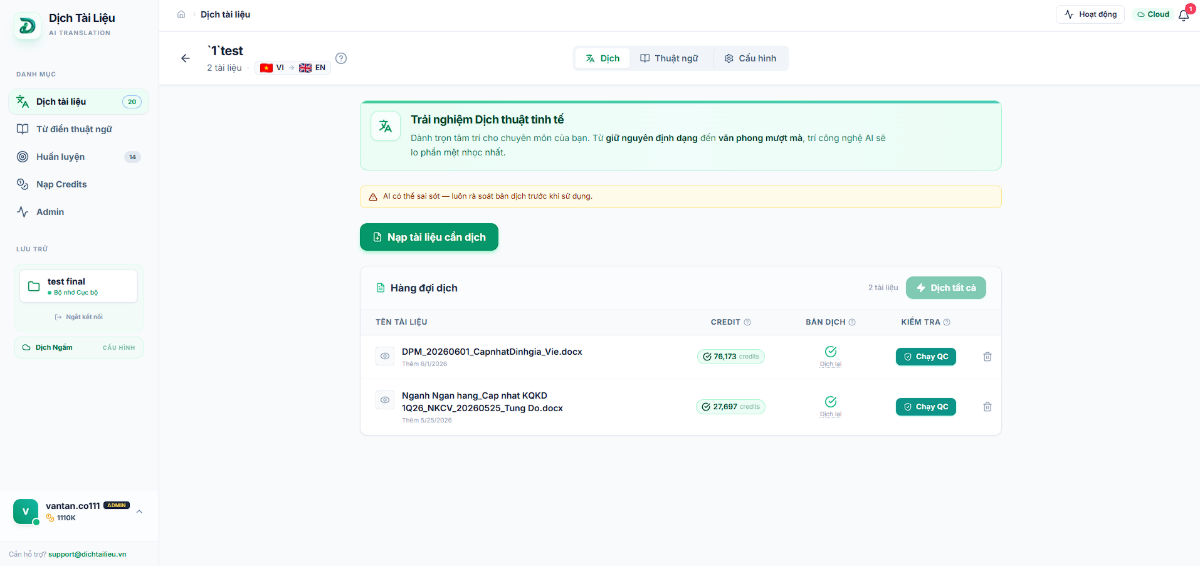Click the Dịch Tài Liệu app logo
Viewport: 1200px width, 566px height.
click(x=27, y=25)
